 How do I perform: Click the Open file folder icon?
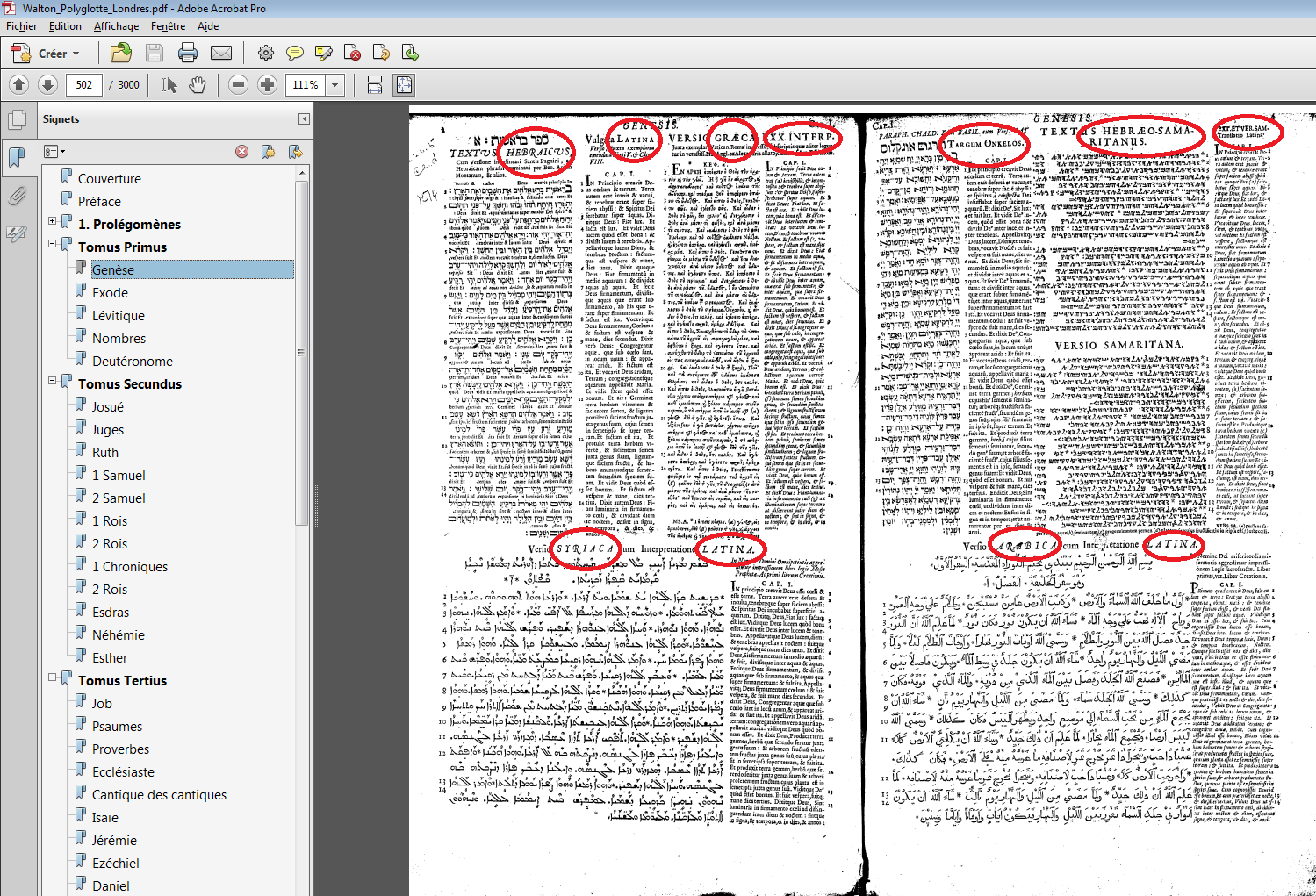pyautogui.click(x=121, y=54)
